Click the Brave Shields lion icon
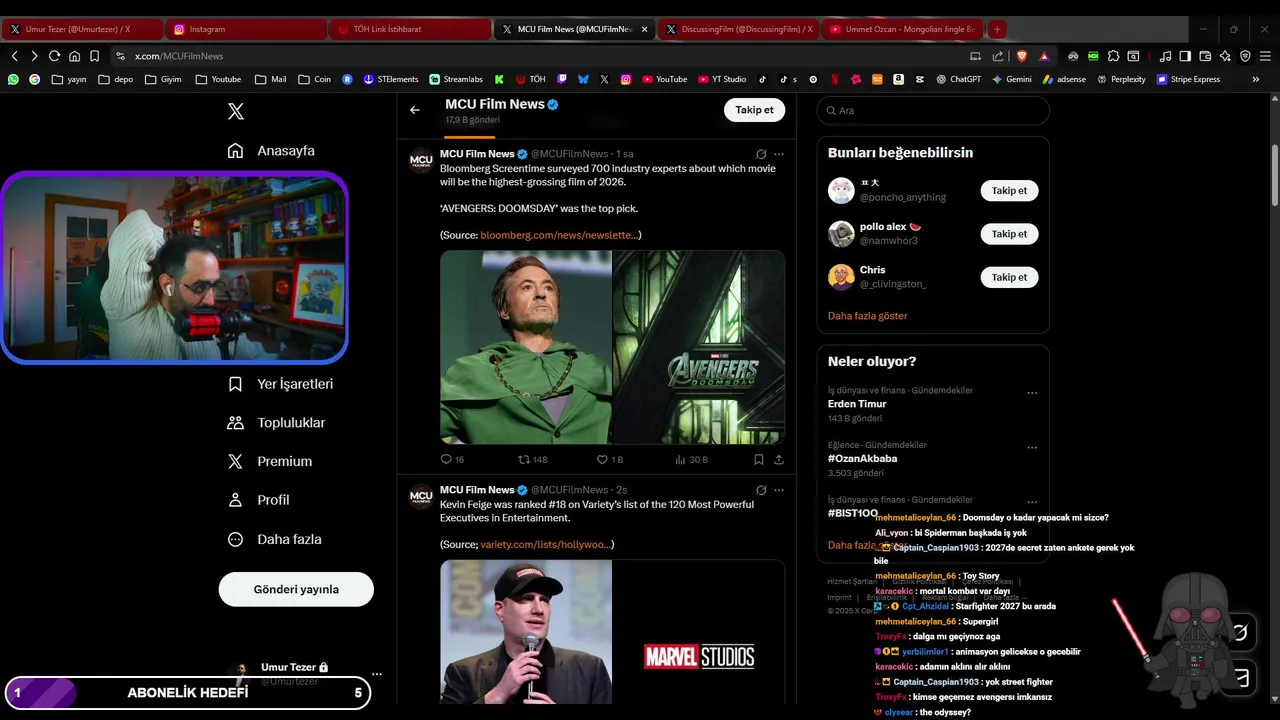This screenshot has width=1280, height=720. coord(1021,56)
